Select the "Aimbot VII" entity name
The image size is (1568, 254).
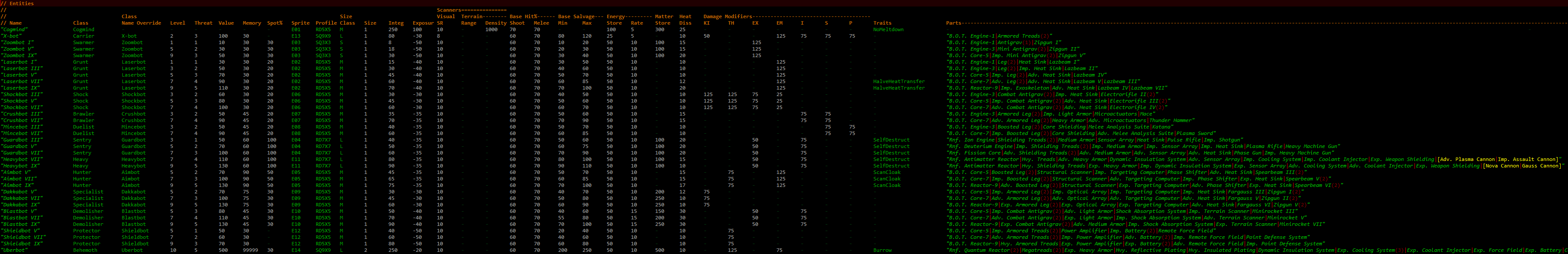[19, 179]
